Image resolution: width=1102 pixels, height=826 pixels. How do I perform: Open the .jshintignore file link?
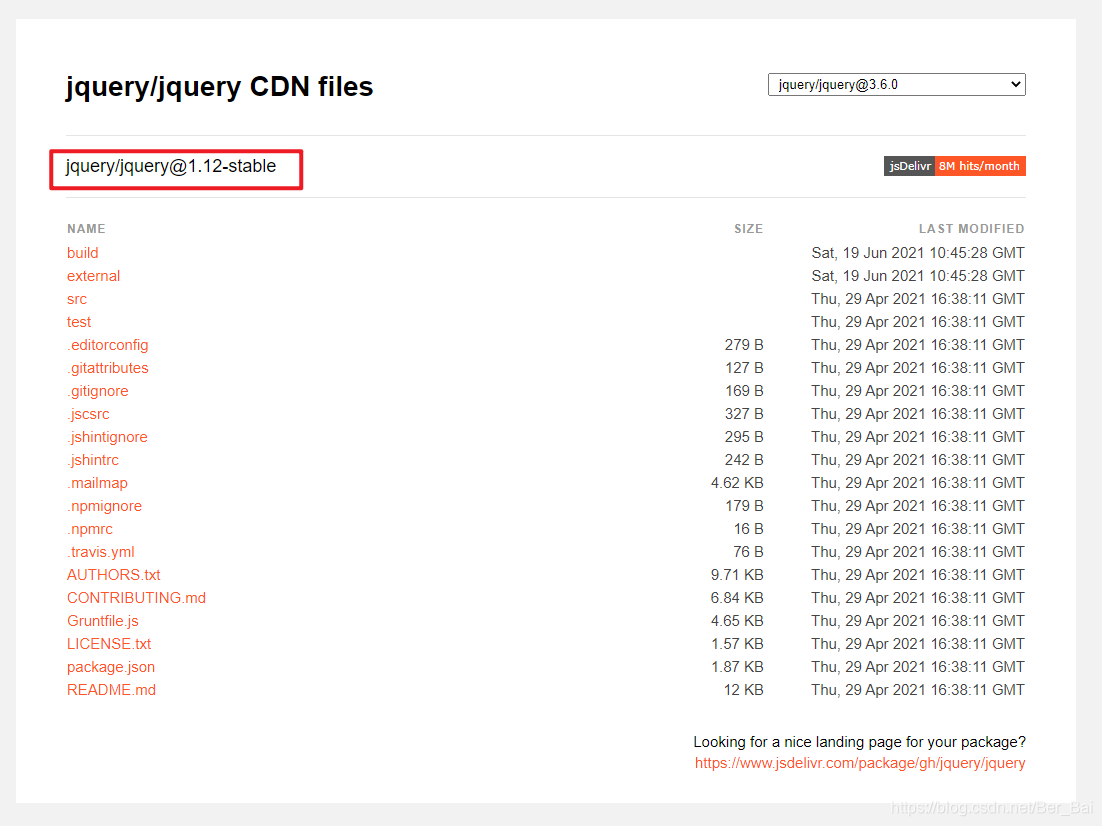click(107, 437)
